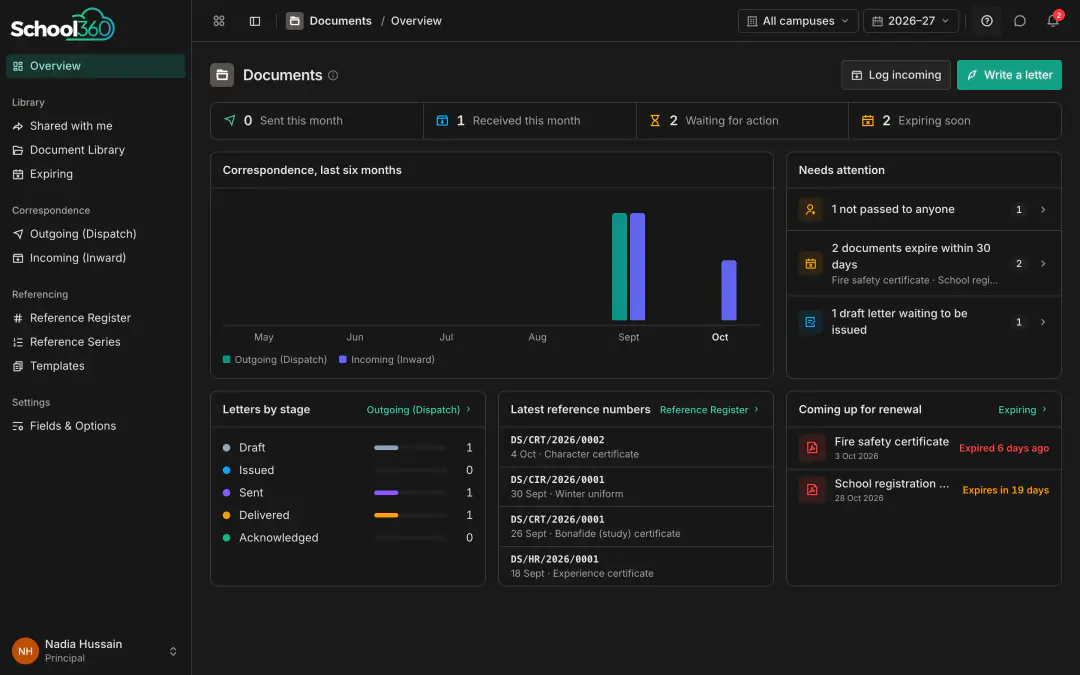Open the chat messages icon
The width and height of the screenshot is (1080, 675).
pos(1020,21)
